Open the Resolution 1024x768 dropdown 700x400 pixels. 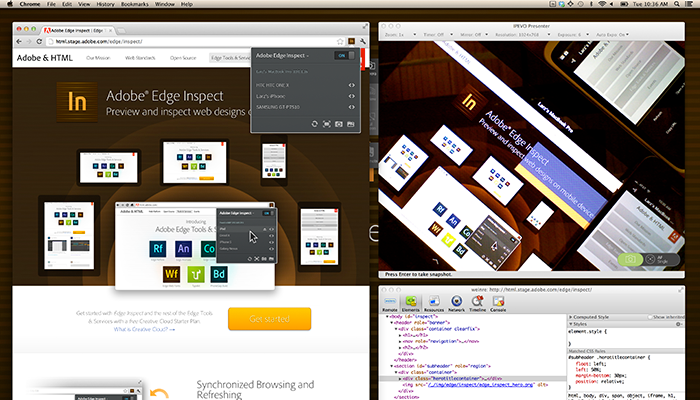pyautogui.click(x=523, y=34)
